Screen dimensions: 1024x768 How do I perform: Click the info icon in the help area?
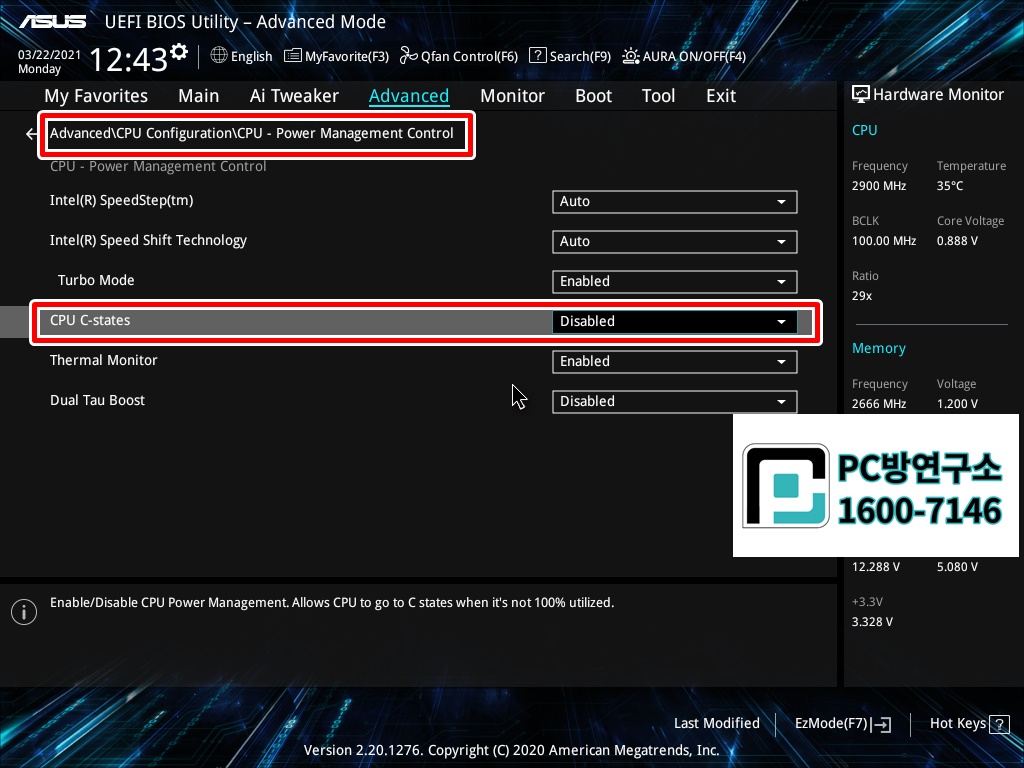[24, 612]
